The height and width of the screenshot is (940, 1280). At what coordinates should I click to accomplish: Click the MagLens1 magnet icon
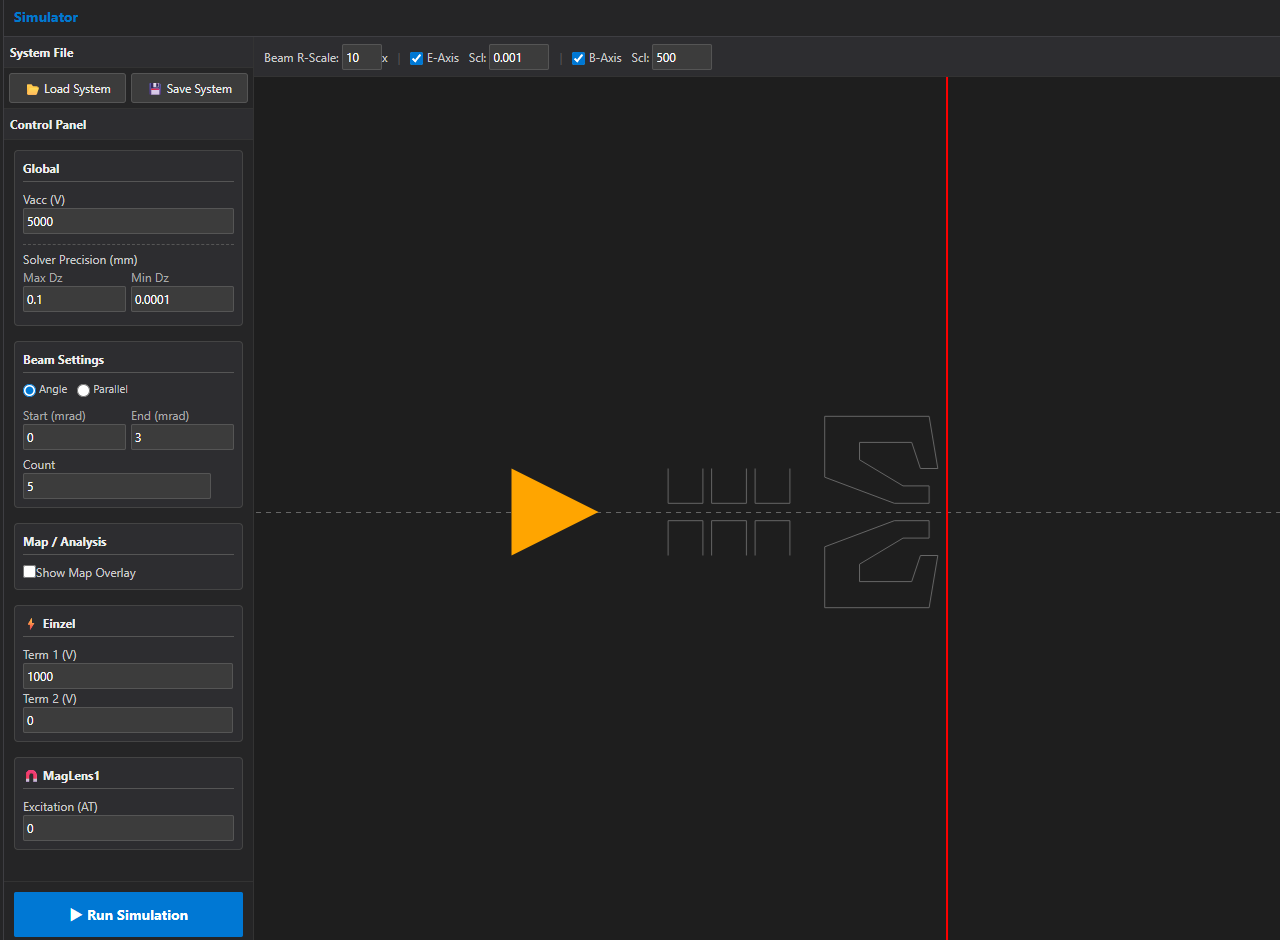point(31,776)
